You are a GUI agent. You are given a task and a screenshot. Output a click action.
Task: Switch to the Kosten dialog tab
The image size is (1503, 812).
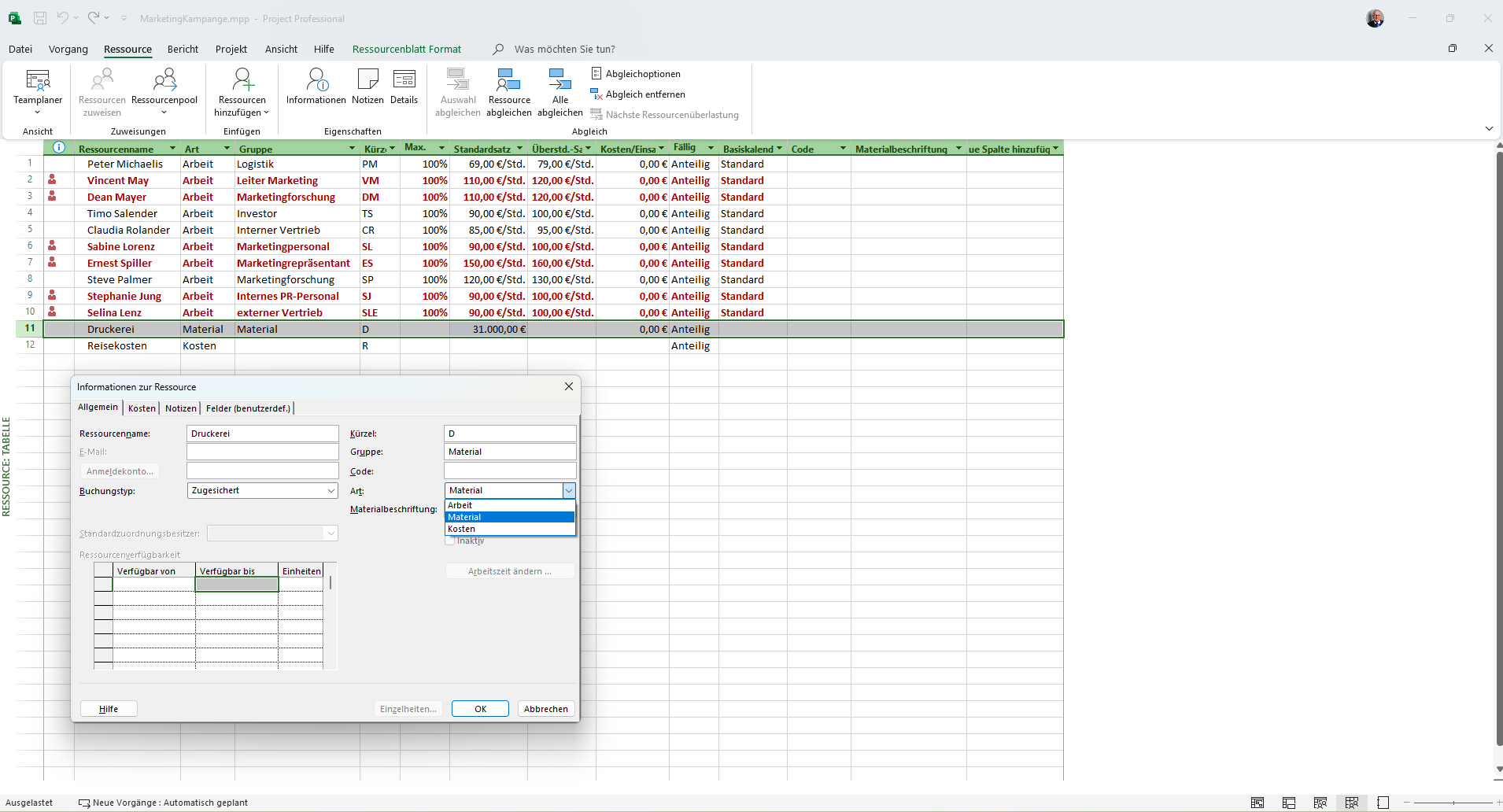[x=142, y=408]
